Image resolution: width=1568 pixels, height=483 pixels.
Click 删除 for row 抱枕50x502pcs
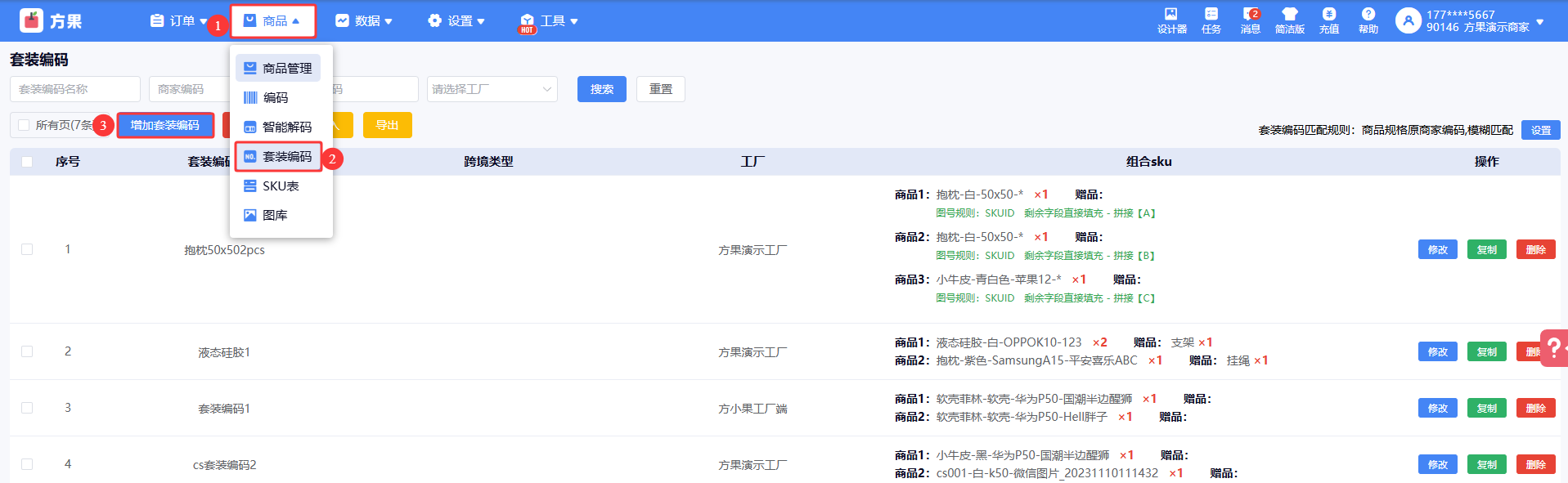tap(1536, 249)
